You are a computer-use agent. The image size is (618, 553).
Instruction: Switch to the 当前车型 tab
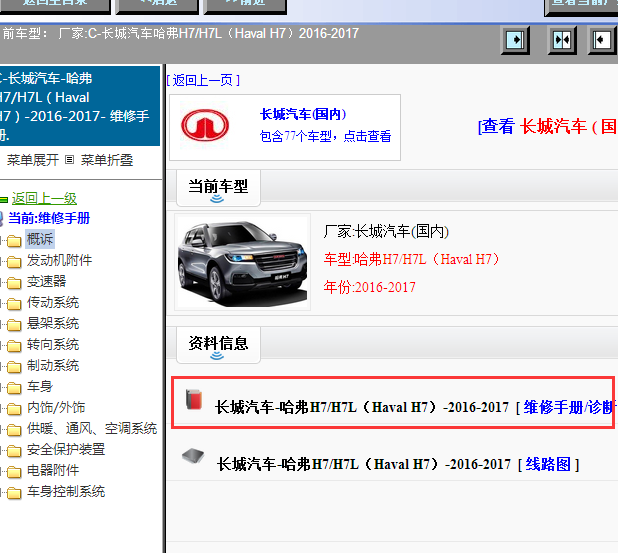click(x=218, y=188)
